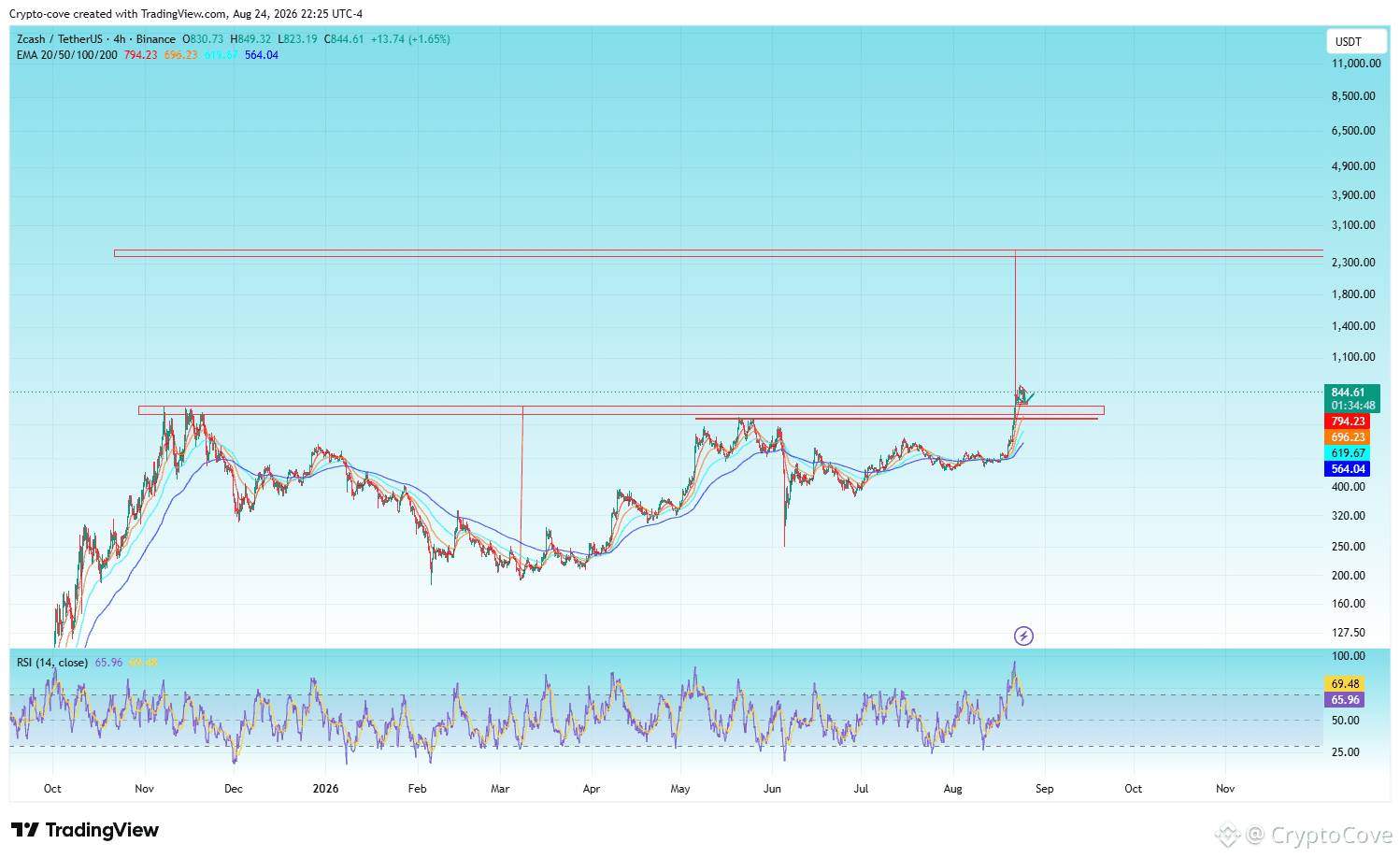Click the Jun label on time axis
Viewport: 1400px width, 858px height.
pos(772,789)
